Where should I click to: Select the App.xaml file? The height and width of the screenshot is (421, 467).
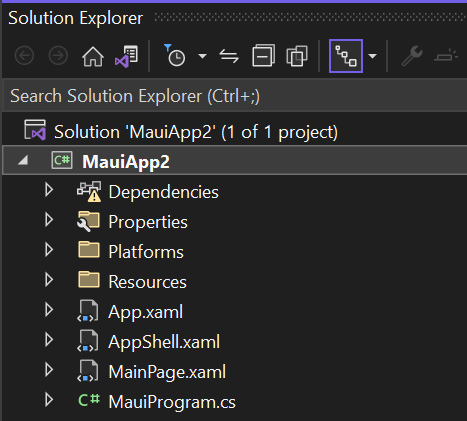click(145, 312)
